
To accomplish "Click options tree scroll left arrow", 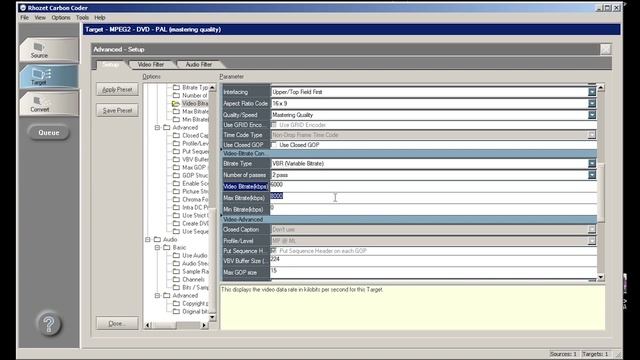I will tap(148, 325).
